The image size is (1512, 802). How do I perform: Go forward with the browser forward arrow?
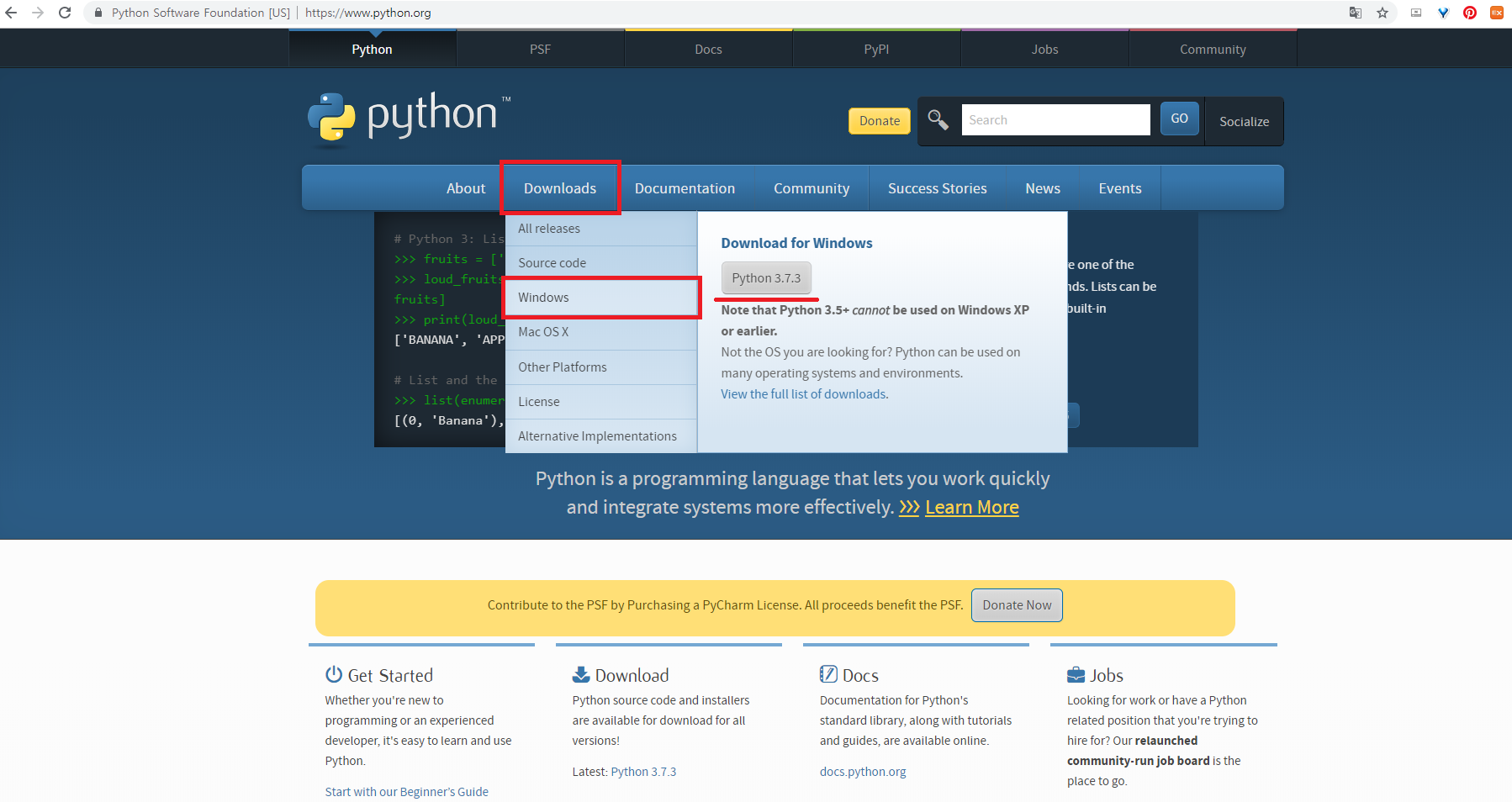[x=38, y=13]
